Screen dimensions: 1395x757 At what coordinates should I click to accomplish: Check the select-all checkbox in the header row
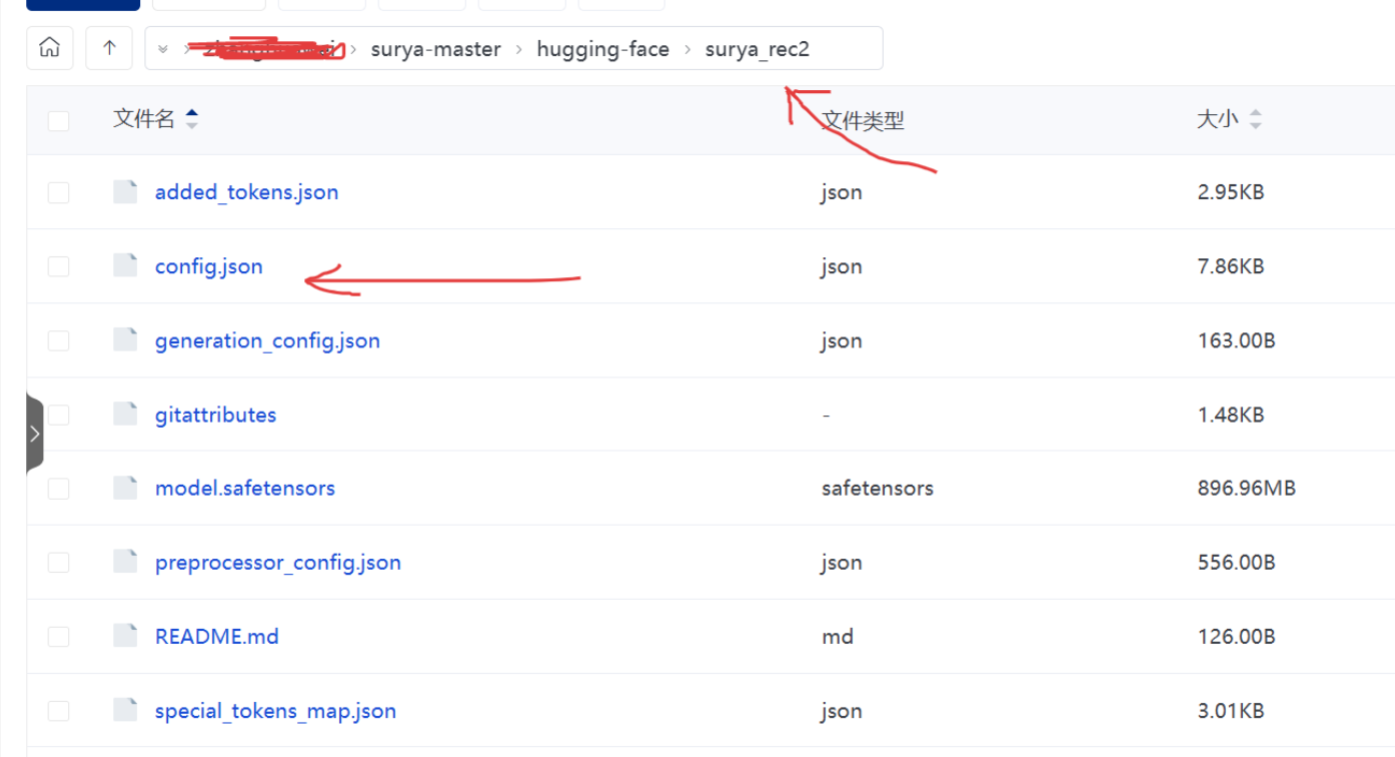58,120
